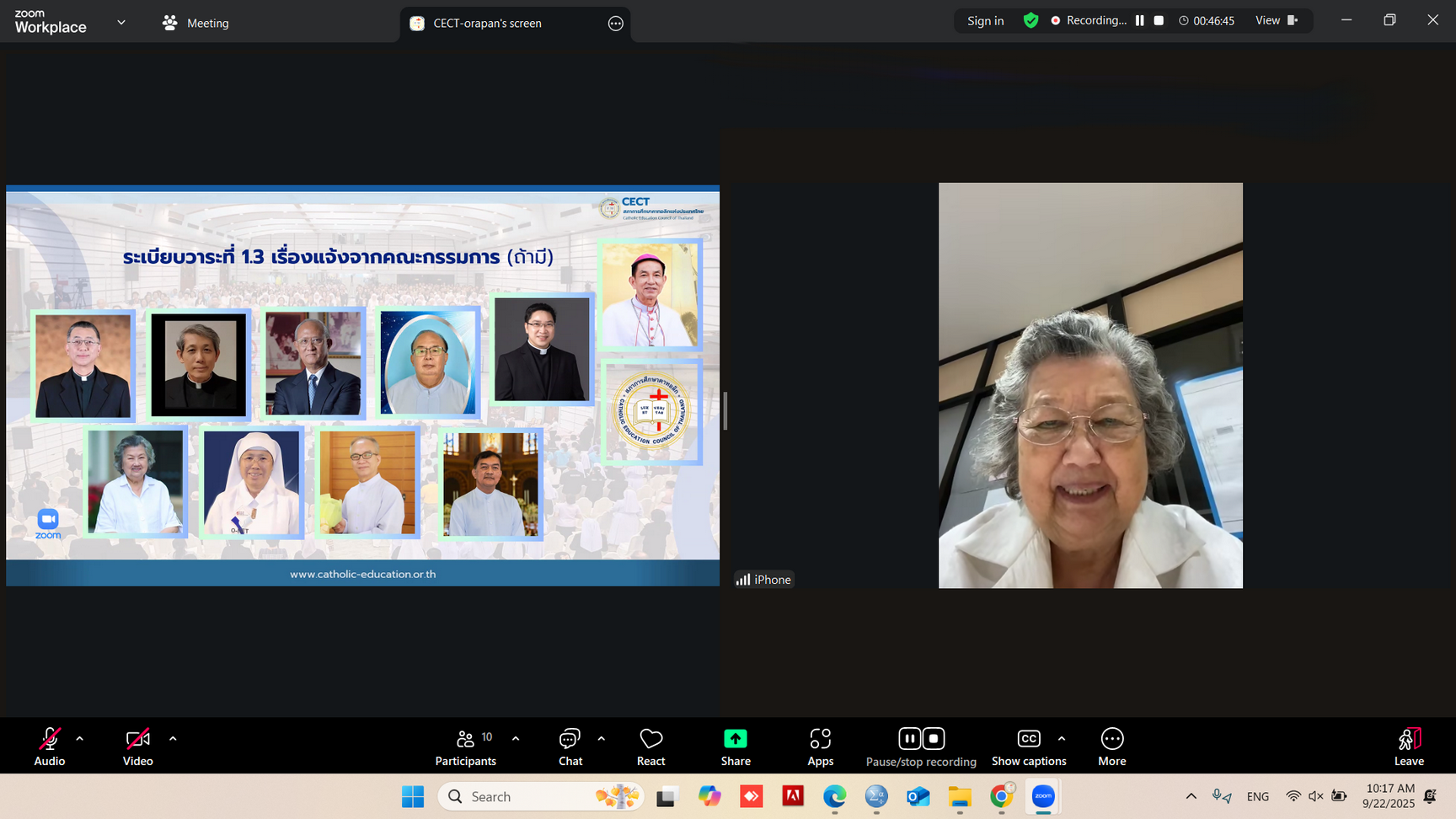The height and width of the screenshot is (819, 1456).
Task: Click the Windows taskbar Search box
Action: [539, 796]
